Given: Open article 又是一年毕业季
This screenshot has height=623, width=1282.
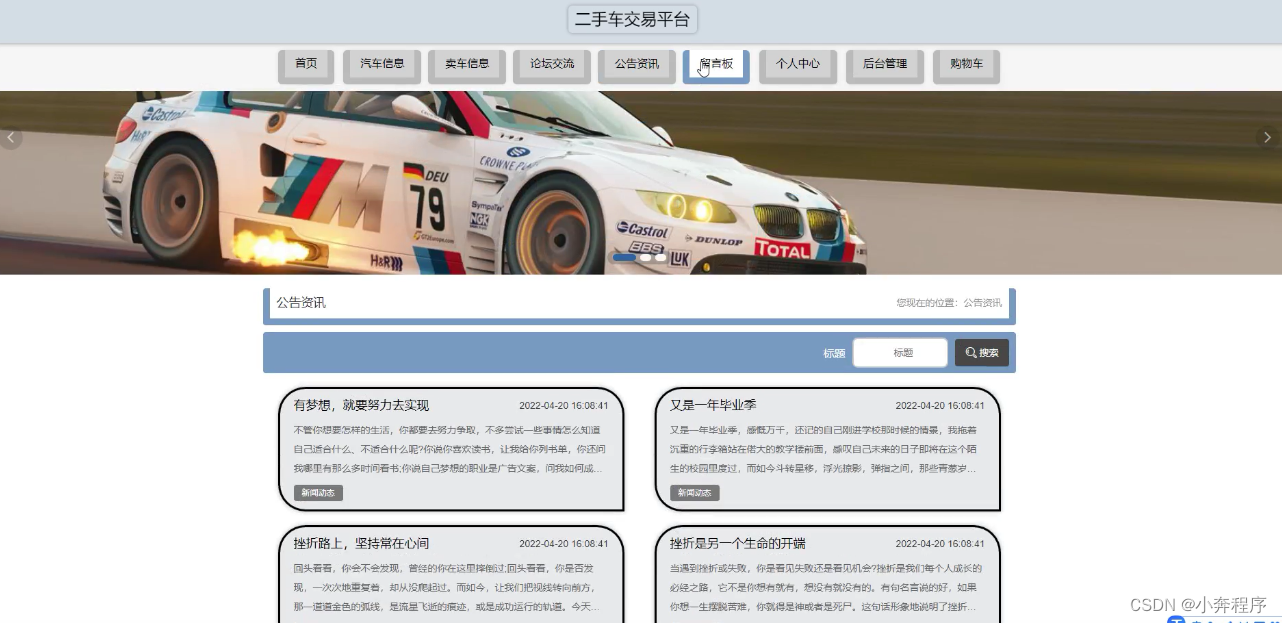Looking at the screenshot, I should click(713, 405).
